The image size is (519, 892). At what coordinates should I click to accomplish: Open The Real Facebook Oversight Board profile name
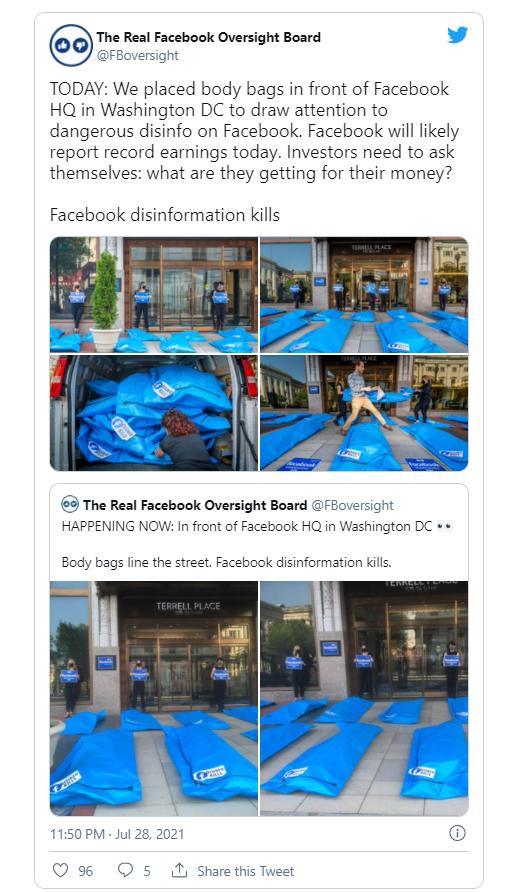pyautogui.click(x=208, y=38)
